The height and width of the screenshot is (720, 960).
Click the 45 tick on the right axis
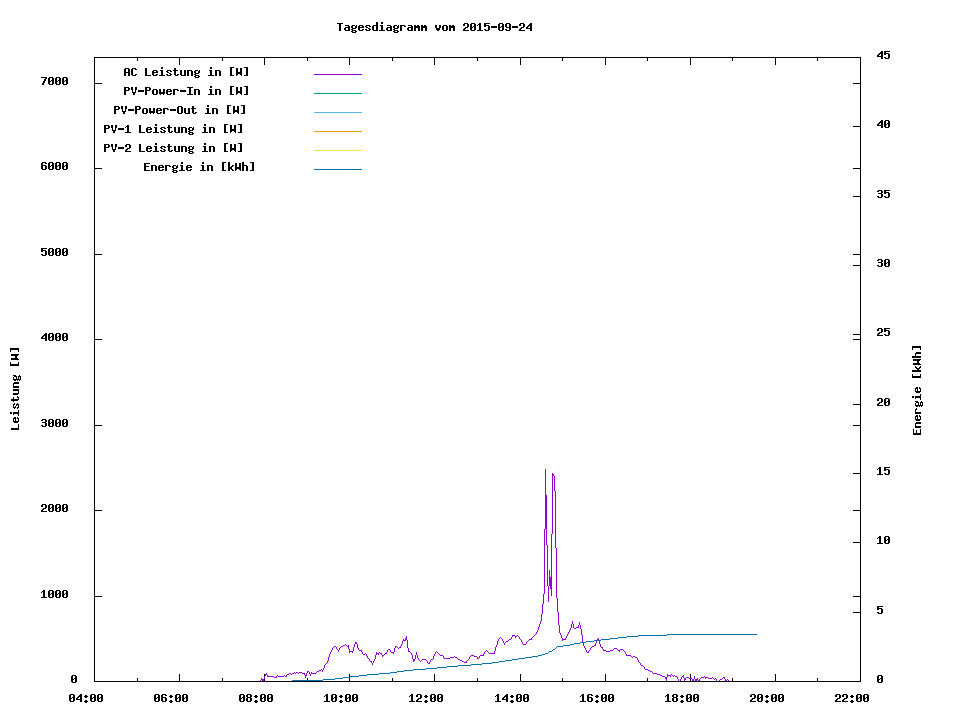pos(883,55)
